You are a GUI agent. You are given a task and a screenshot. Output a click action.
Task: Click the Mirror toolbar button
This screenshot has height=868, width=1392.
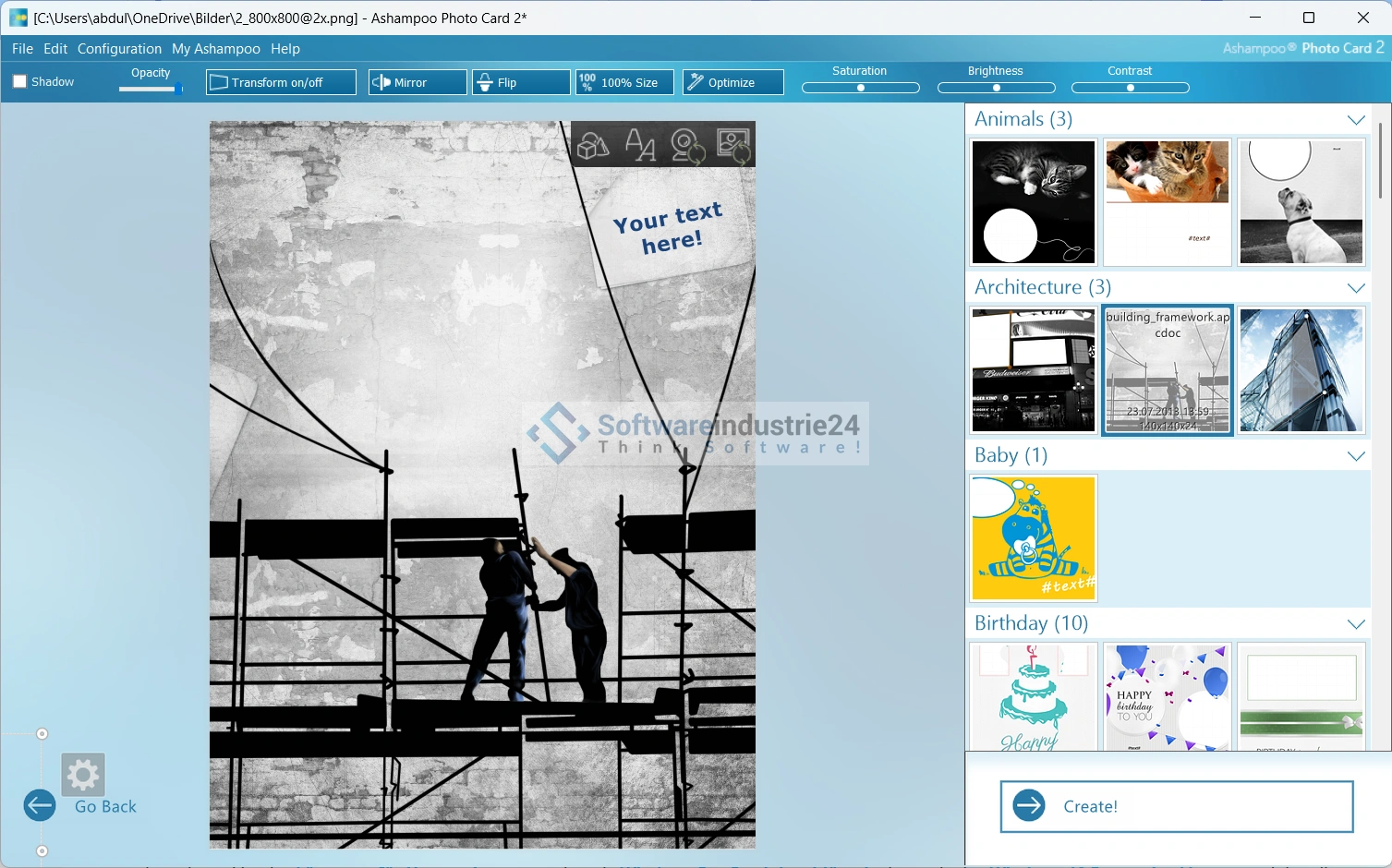pyautogui.click(x=417, y=82)
